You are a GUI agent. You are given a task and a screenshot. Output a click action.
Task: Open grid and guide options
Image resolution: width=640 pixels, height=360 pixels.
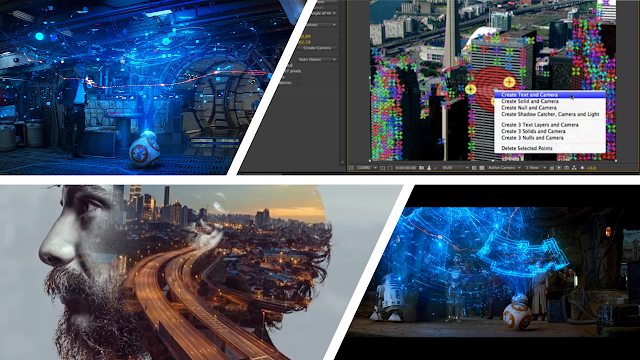pyautogui.click(x=382, y=168)
